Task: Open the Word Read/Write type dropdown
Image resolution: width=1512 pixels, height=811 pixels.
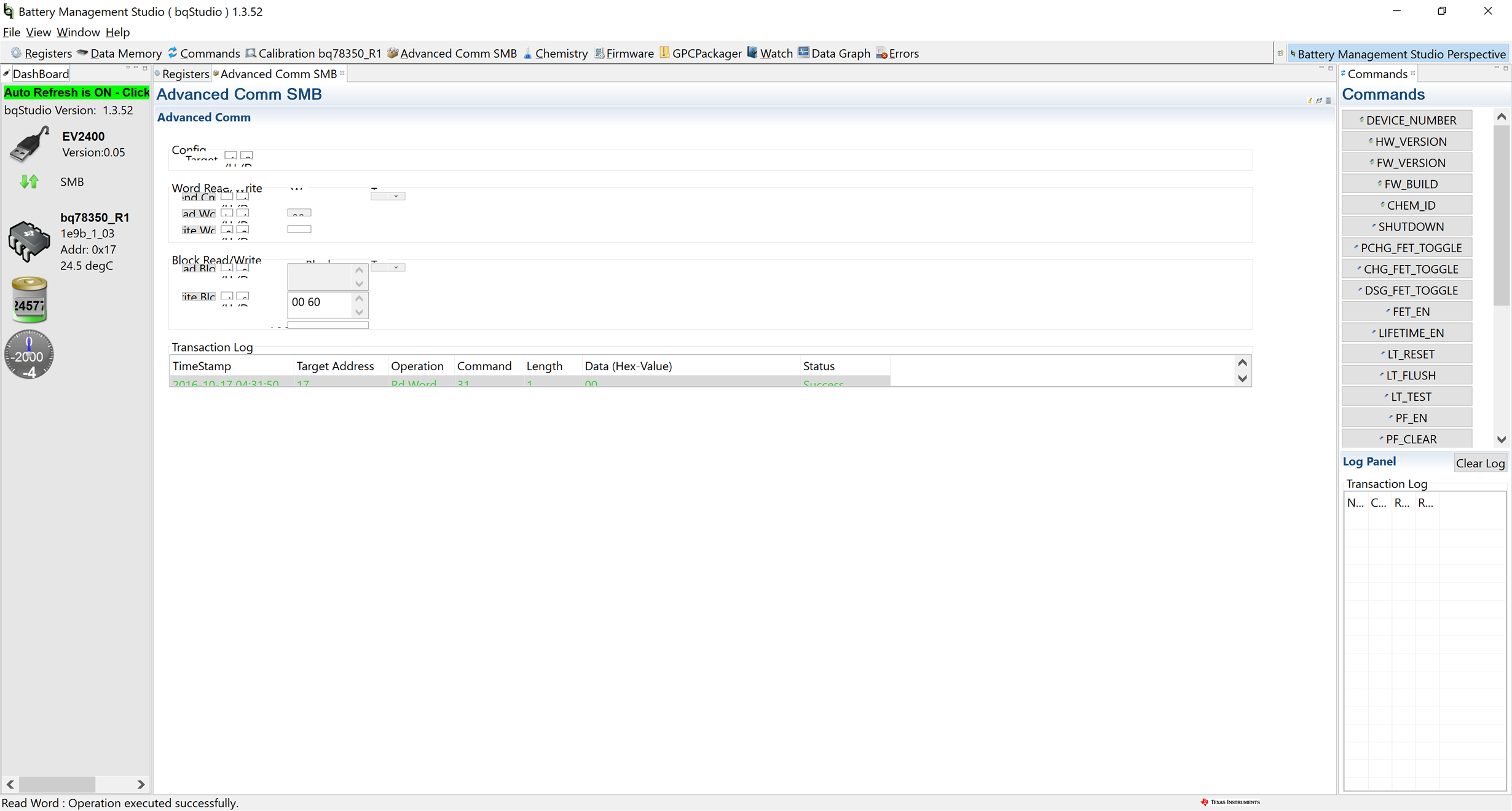Action: [388, 196]
